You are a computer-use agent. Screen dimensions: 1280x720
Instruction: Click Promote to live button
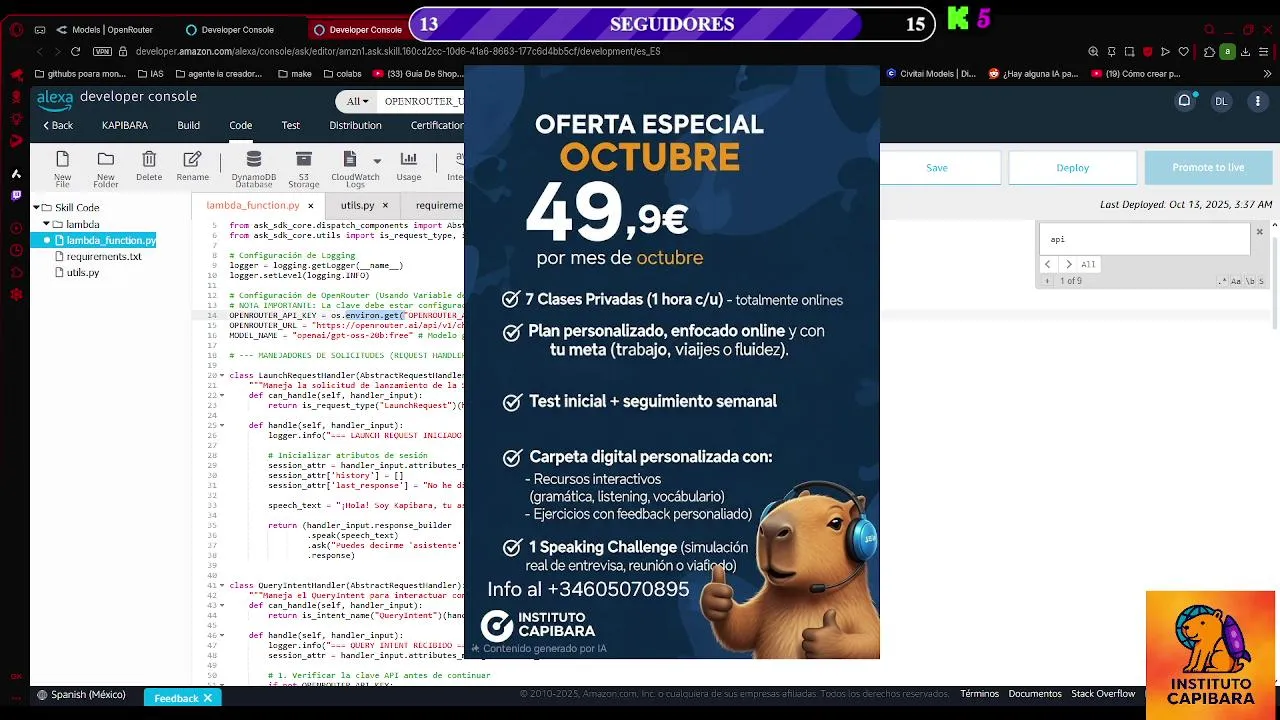[x=1208, y=168]
